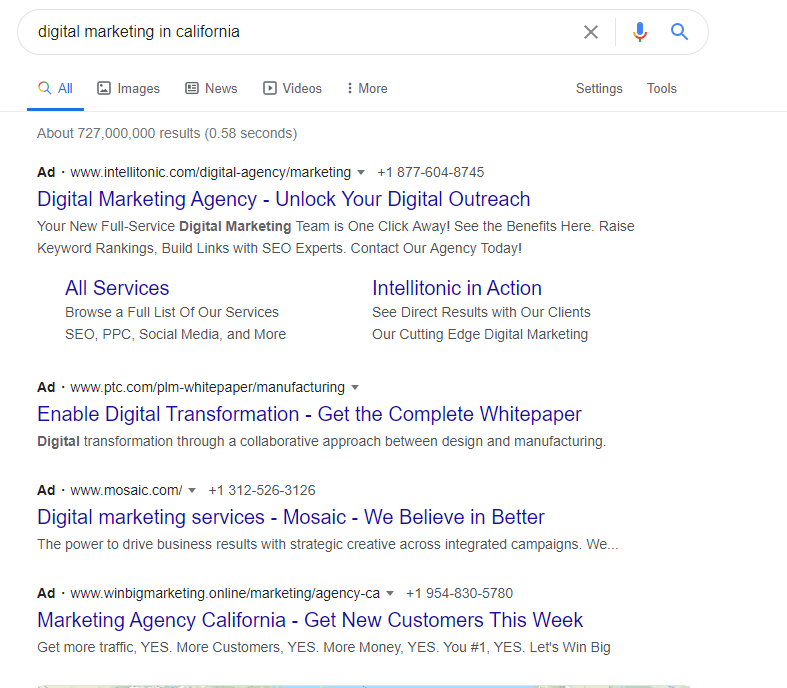The height and width of the screenshot is (688, 787).
Task: Expand the dropdown arrow beside ptc.com URL
Action: point(355,387)
